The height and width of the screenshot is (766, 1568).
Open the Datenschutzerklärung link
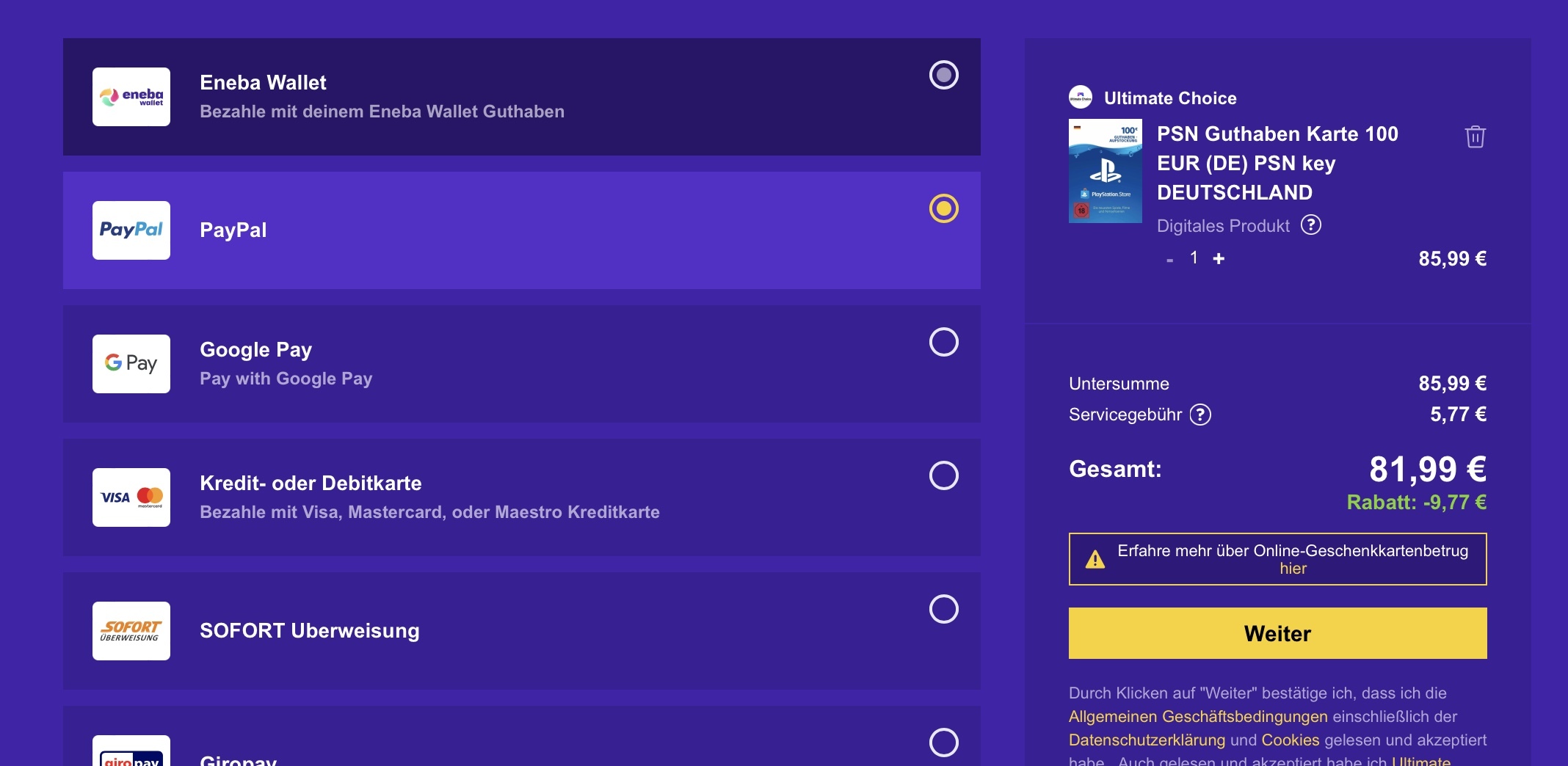[x=1147, y=740]
